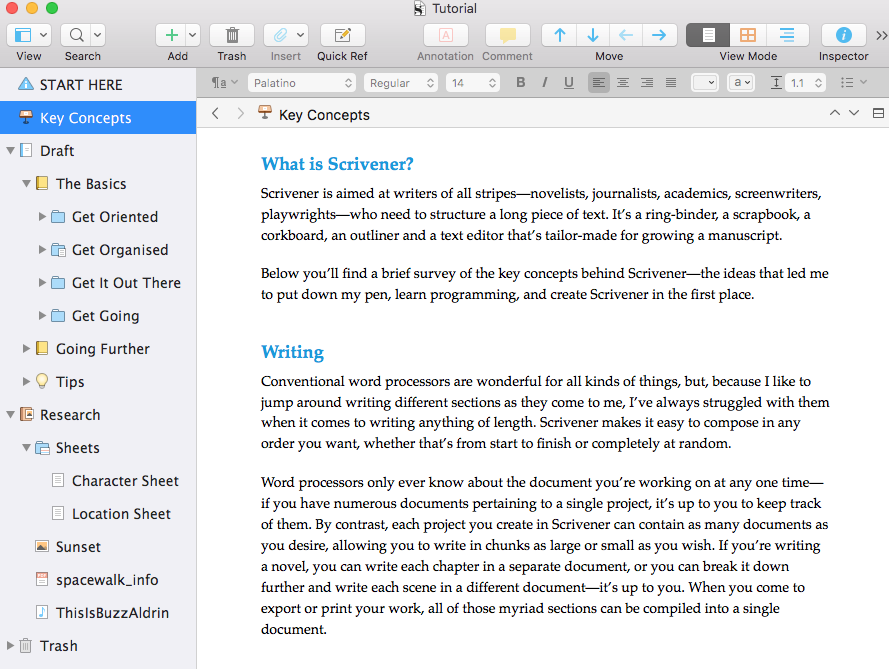Move the document down with down arrow
The image size is (889, 669).
click(x=593, y=35)
